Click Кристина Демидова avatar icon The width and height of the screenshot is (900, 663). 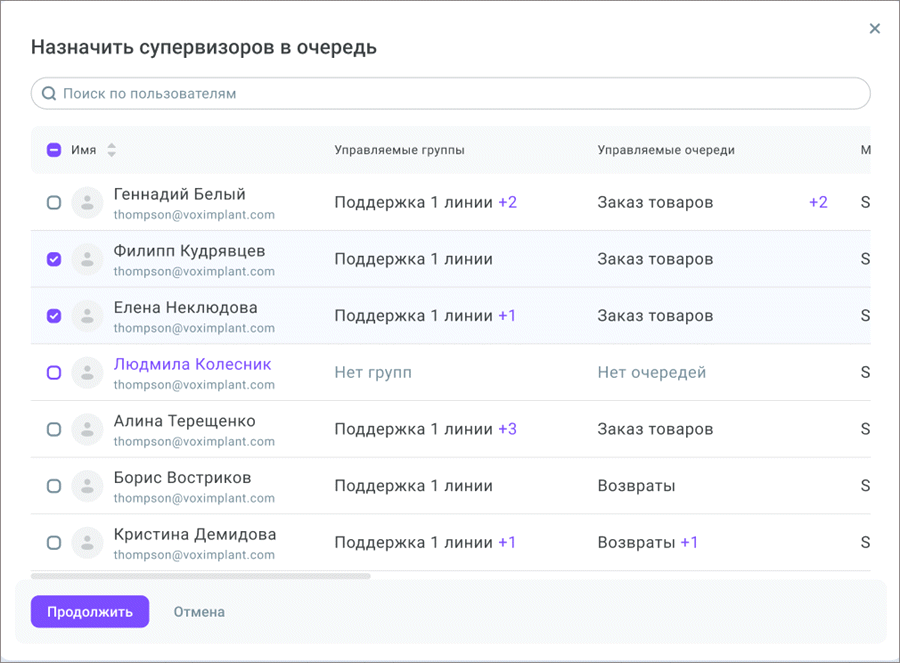87,542
